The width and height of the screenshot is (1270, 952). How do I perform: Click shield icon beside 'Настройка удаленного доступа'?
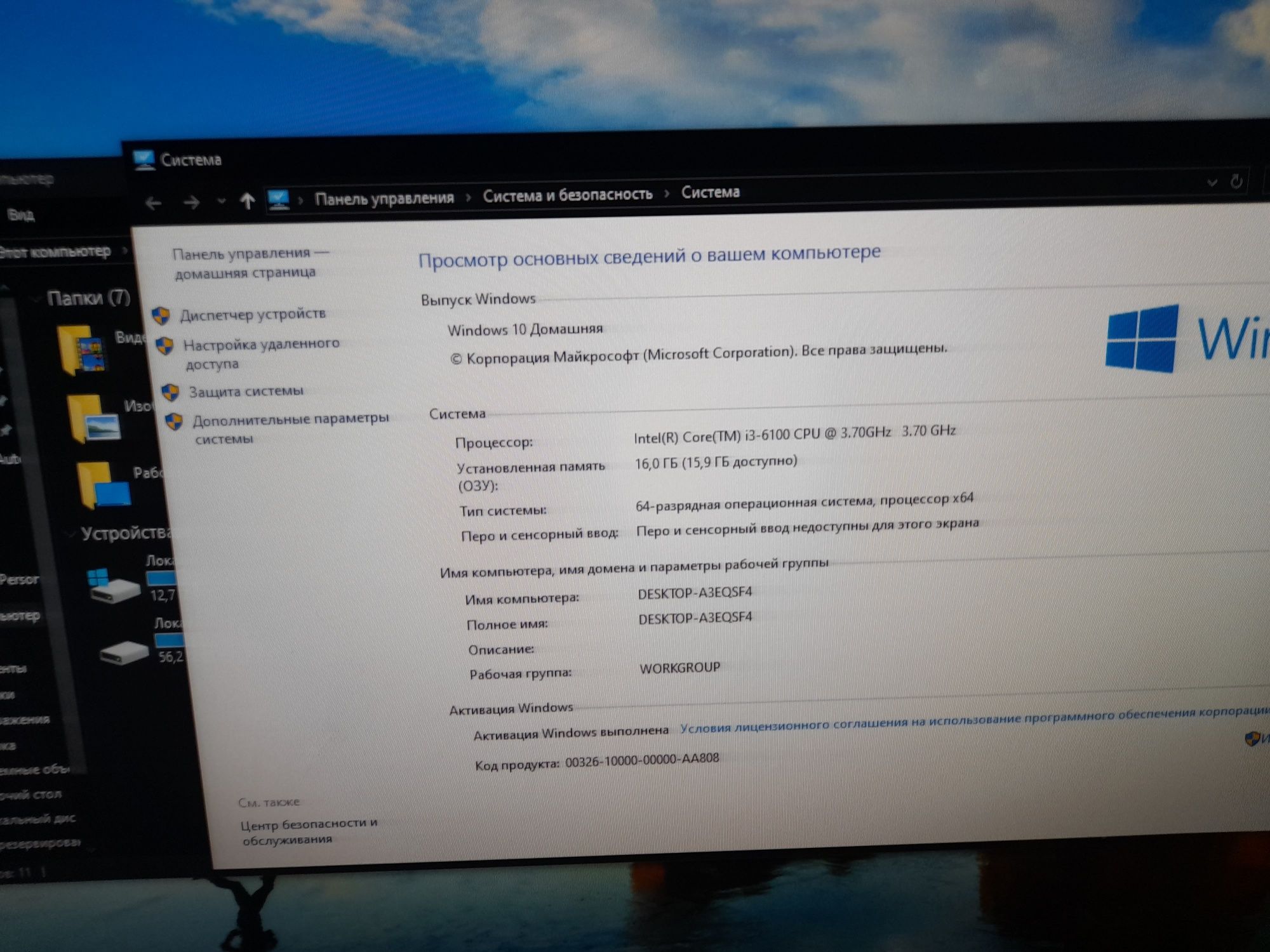[165, 346]
